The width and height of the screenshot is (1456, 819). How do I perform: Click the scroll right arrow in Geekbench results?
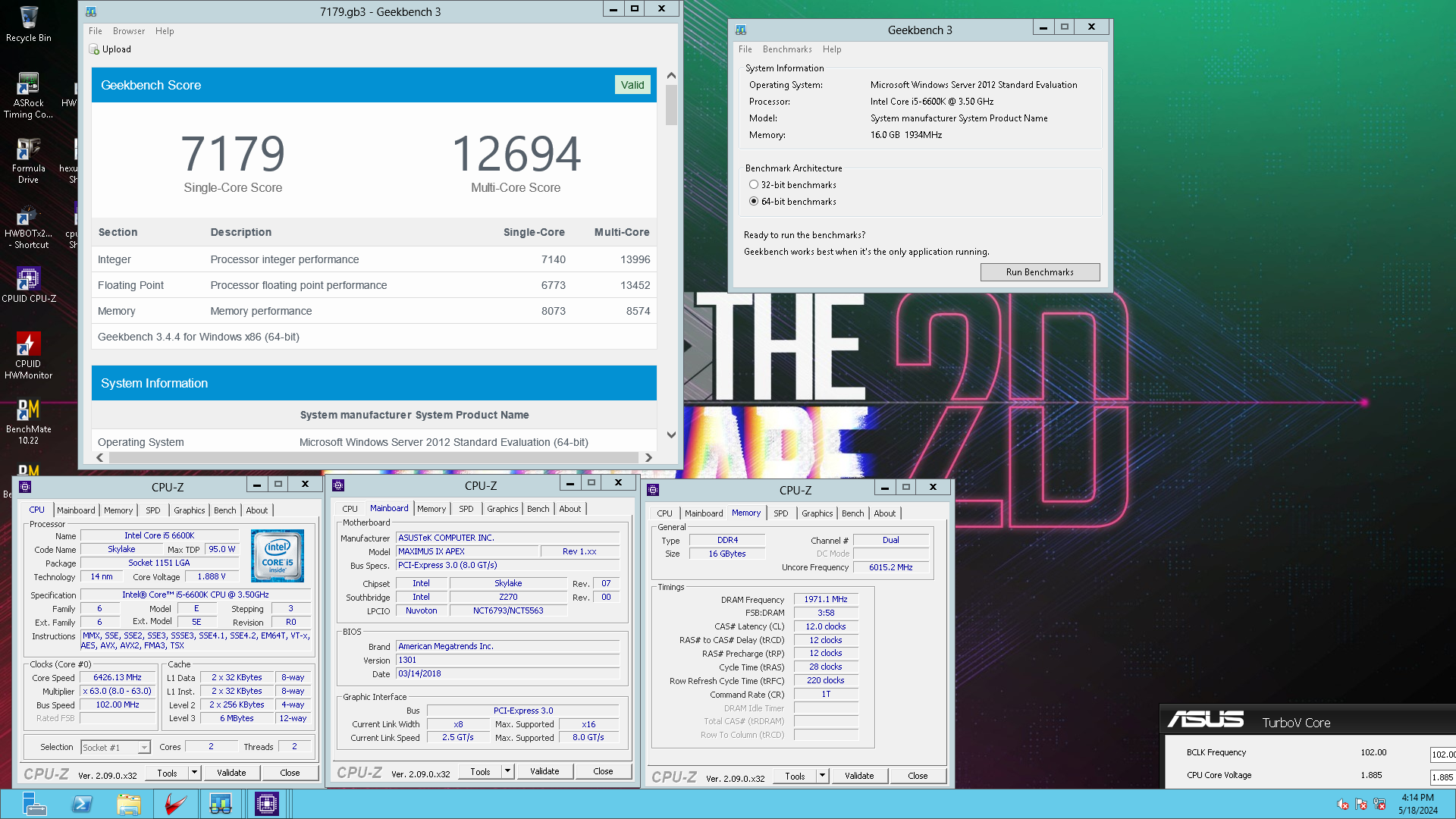point(648,458)
